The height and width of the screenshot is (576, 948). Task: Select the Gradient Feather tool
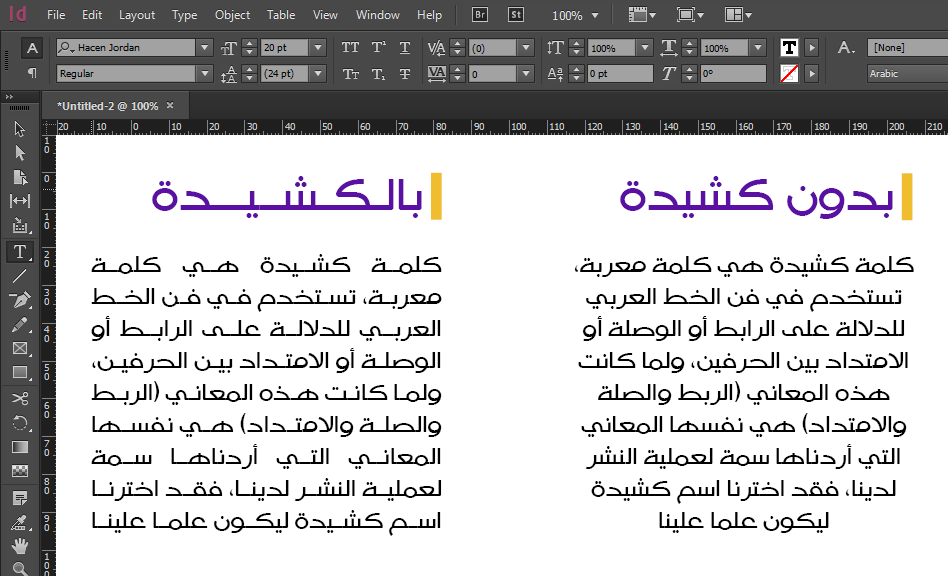[x=19, y=471]
